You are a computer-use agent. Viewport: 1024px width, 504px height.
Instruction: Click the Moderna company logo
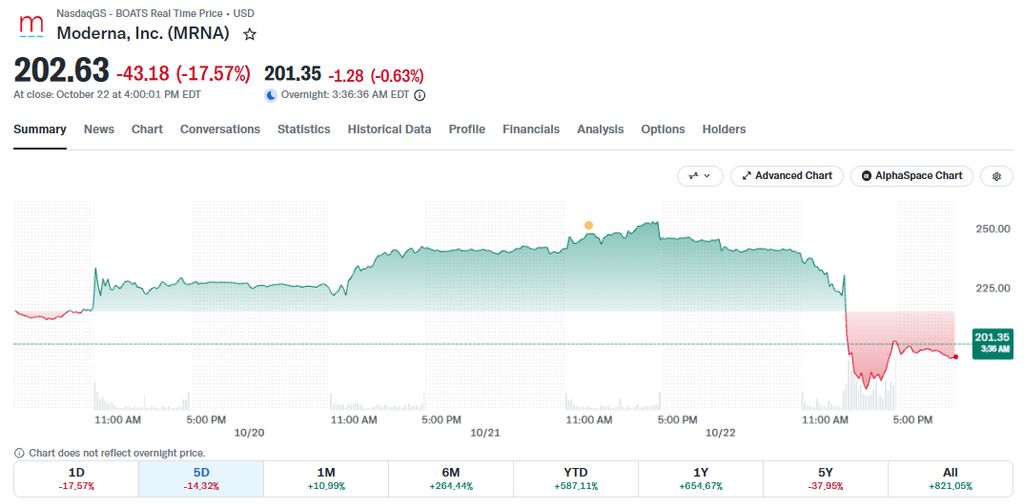[31, 27]
